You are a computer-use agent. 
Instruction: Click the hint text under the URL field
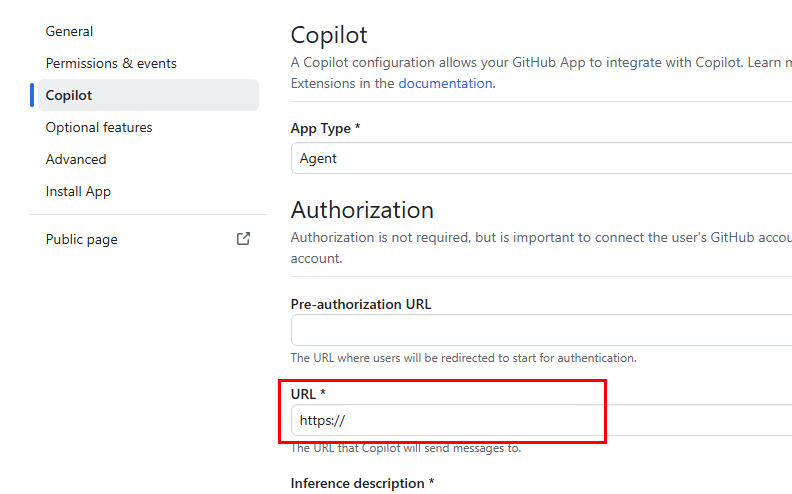[x=405, y=448]
